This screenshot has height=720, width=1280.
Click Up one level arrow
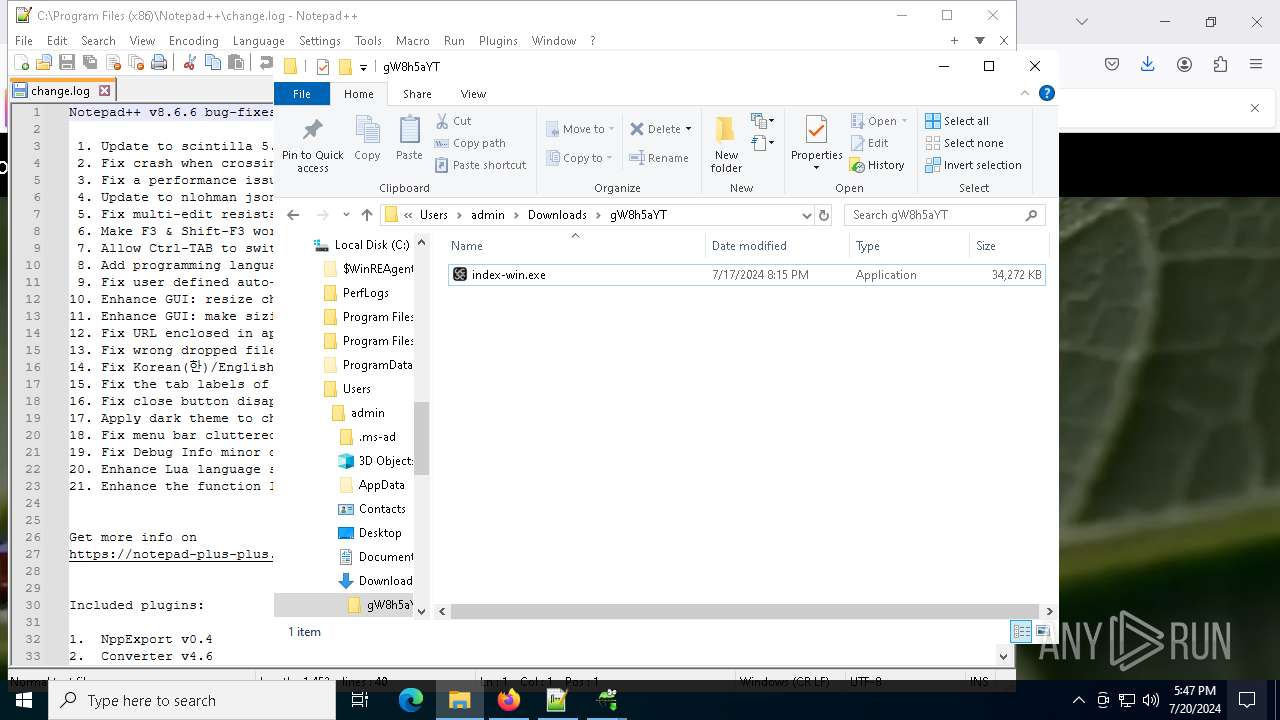pyautogui.click(x=367, y=215)
